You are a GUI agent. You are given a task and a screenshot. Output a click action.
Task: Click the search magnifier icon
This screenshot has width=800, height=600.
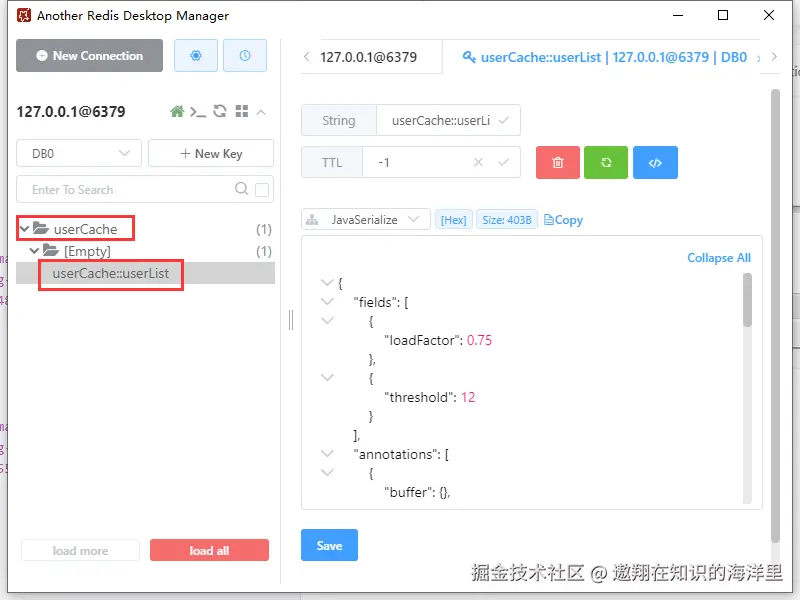coord(241,189)
